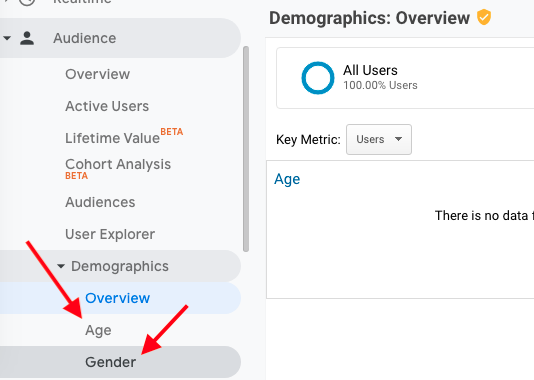Click the orange verified shield icon
The image size is (534, 380).
484,17
